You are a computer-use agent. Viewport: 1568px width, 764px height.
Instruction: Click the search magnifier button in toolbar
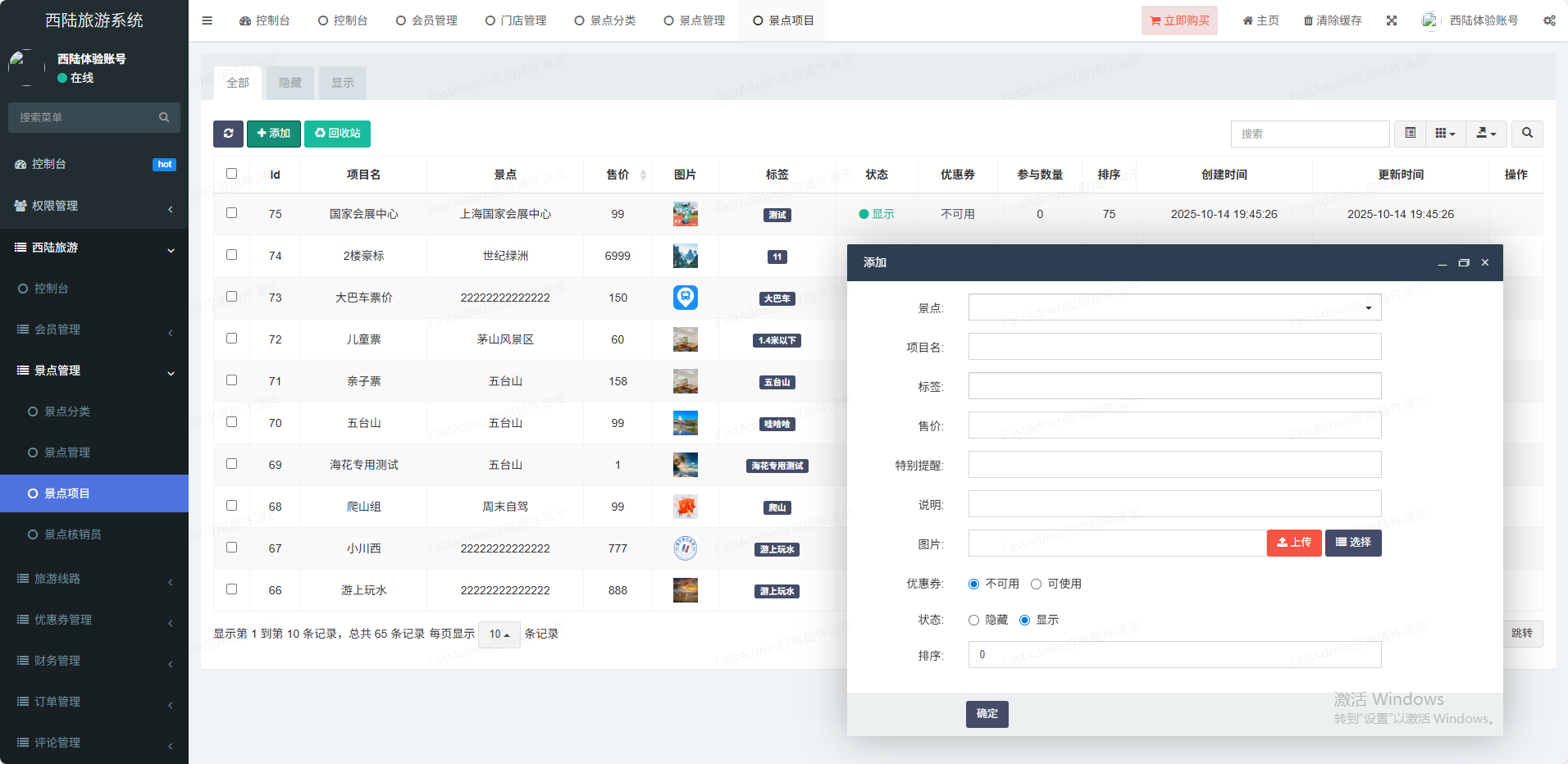click(1527, 134)
